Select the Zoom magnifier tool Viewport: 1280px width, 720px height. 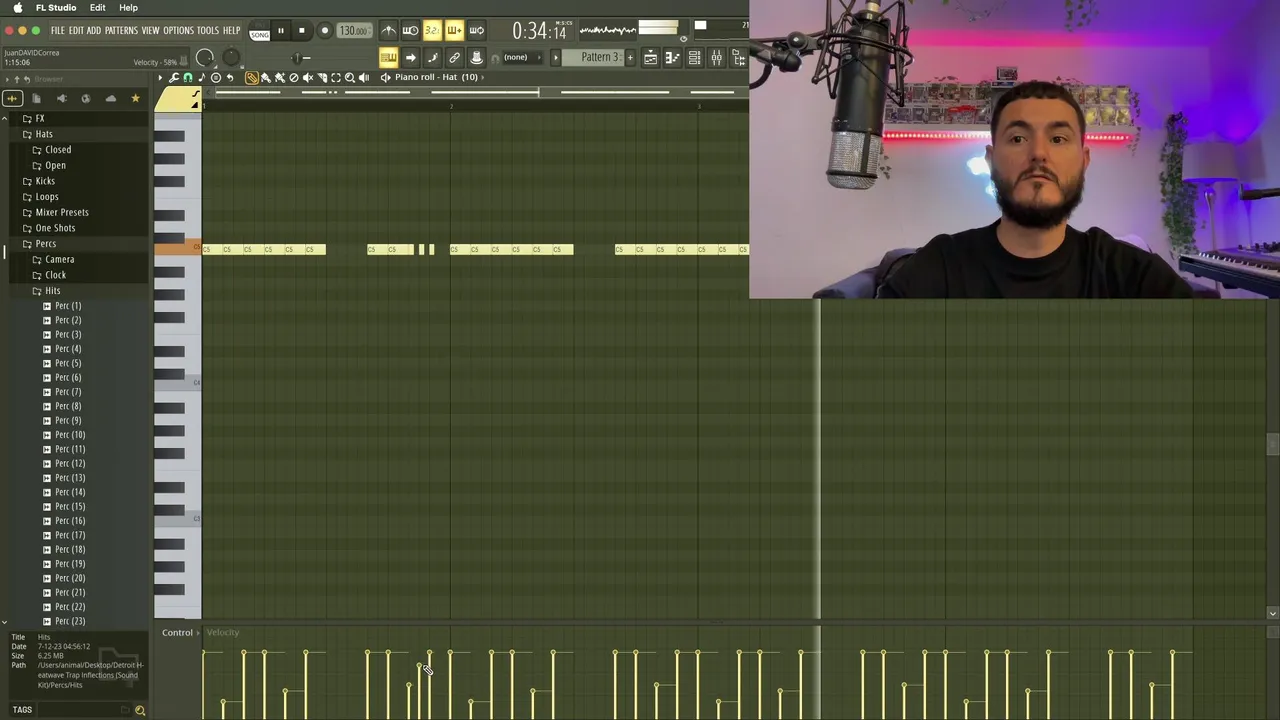(x=350, y=77)
